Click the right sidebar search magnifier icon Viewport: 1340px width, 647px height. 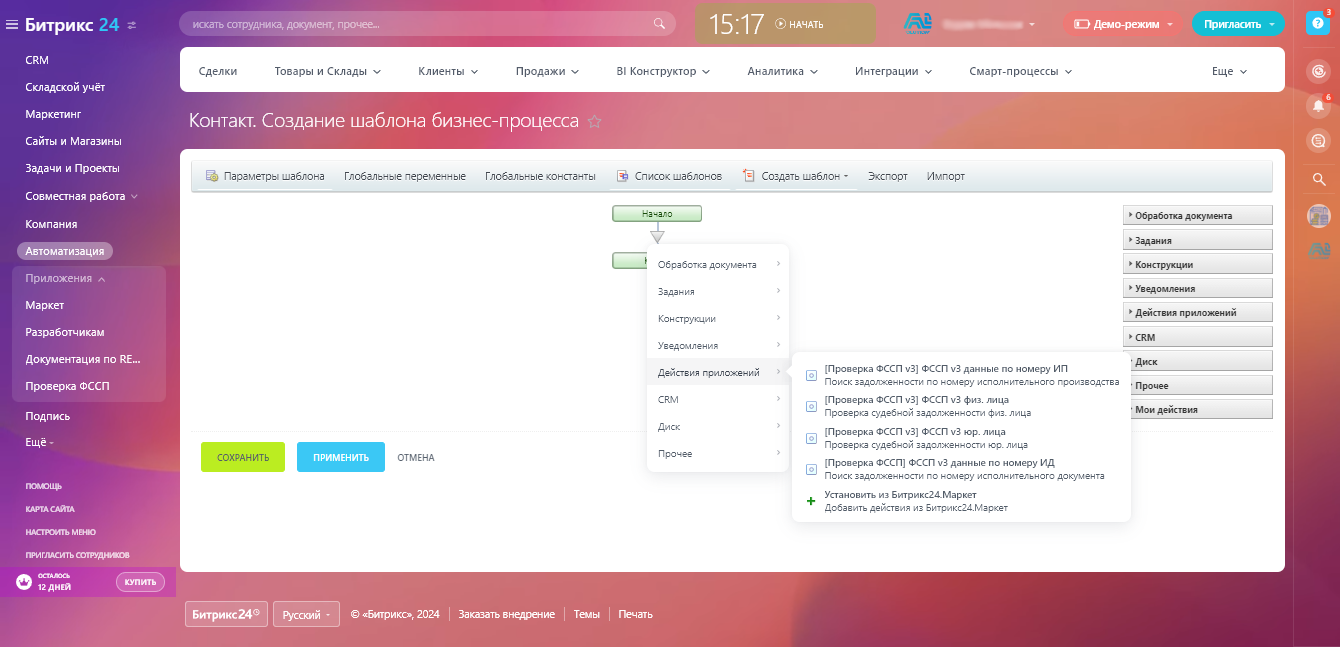pos(1318,179)
